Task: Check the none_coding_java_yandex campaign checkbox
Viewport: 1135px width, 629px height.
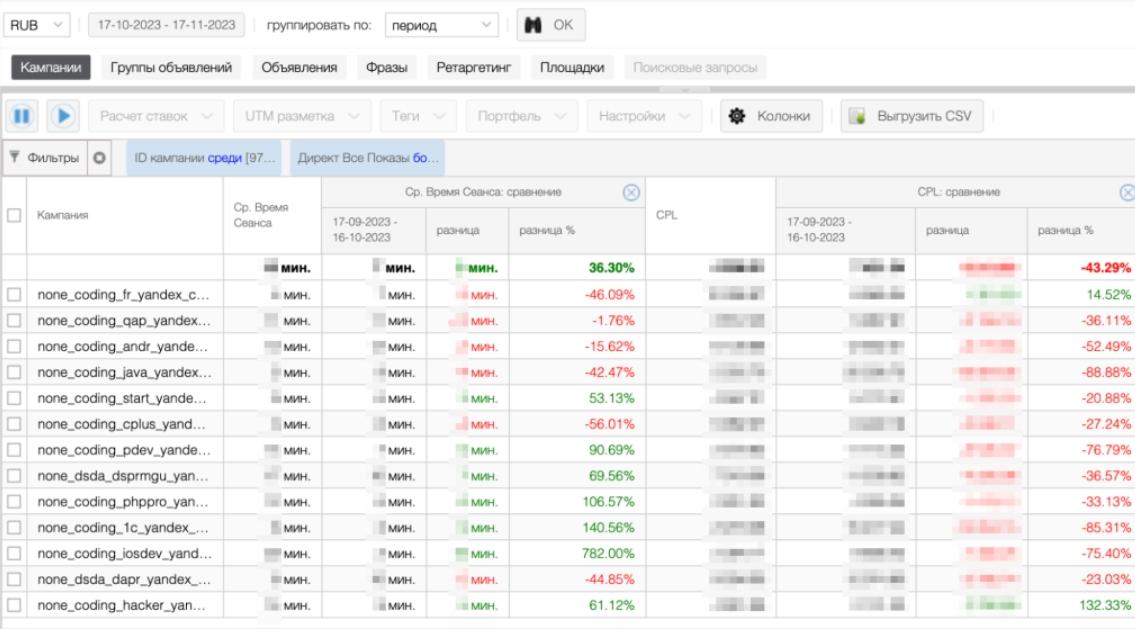Action: (14, 372)
